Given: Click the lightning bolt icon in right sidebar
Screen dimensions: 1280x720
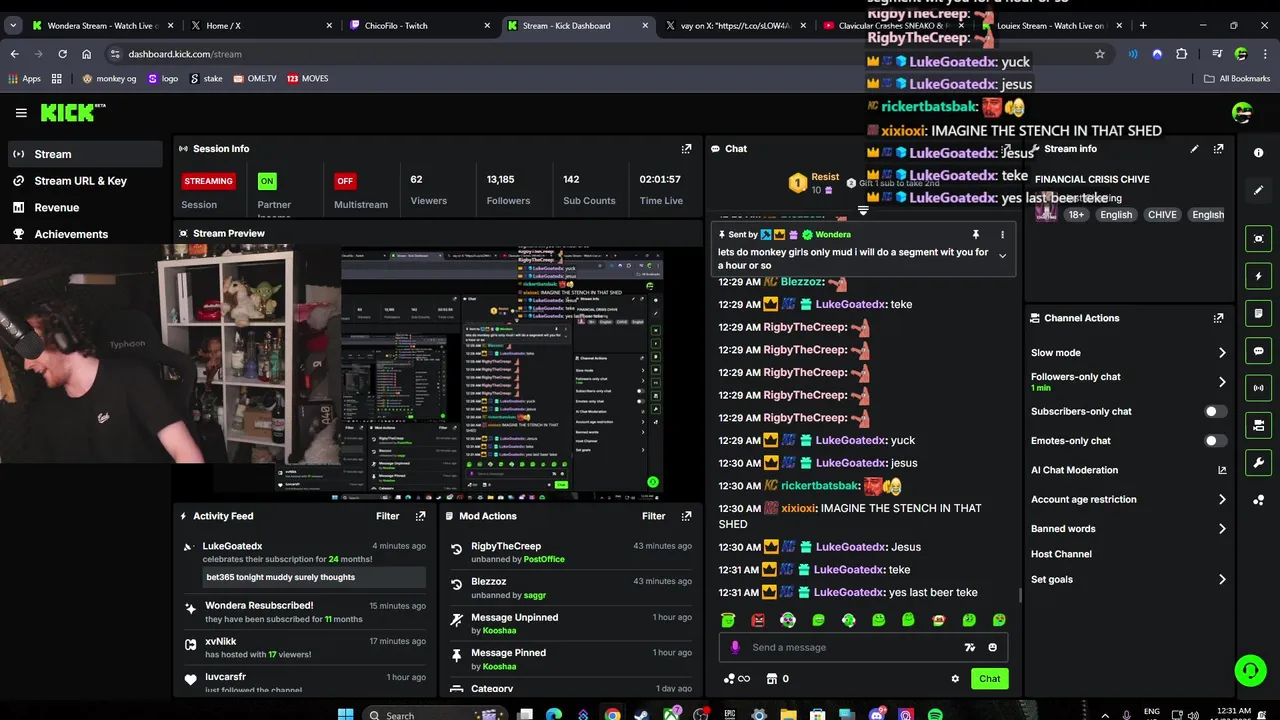Looking at the screenshot, I should 1258,276.
